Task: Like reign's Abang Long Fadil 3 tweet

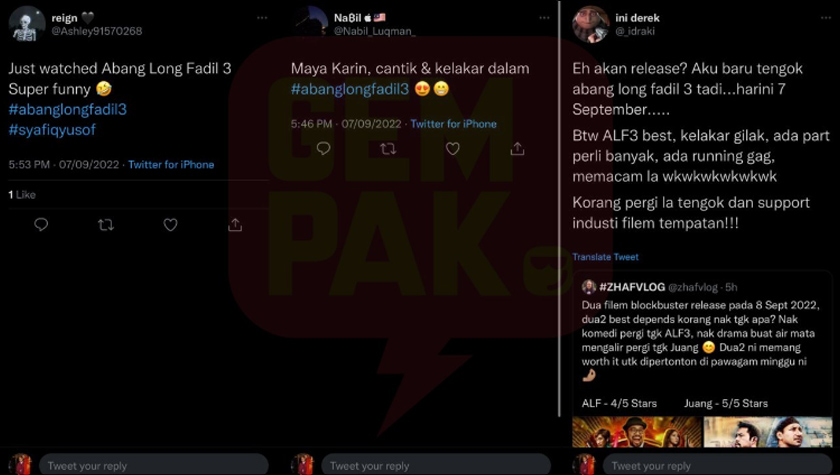Action: click(x=170, y=225)
